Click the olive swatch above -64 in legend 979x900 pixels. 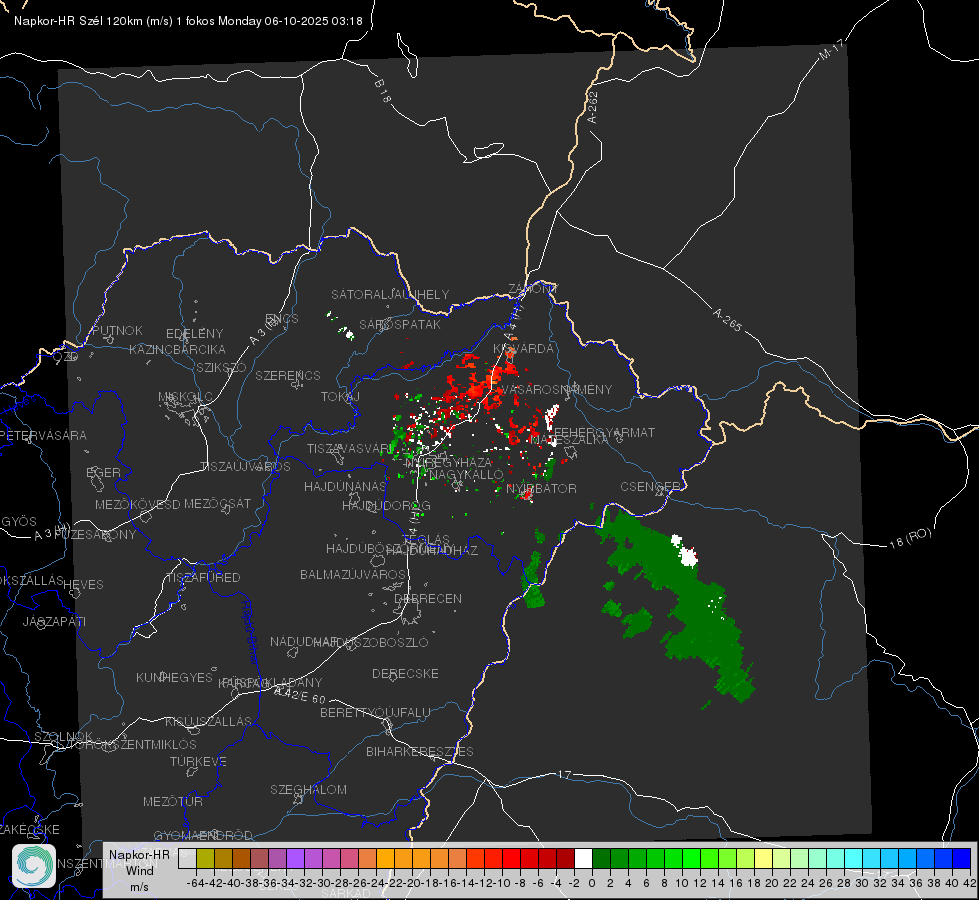[x=205, y=858]
